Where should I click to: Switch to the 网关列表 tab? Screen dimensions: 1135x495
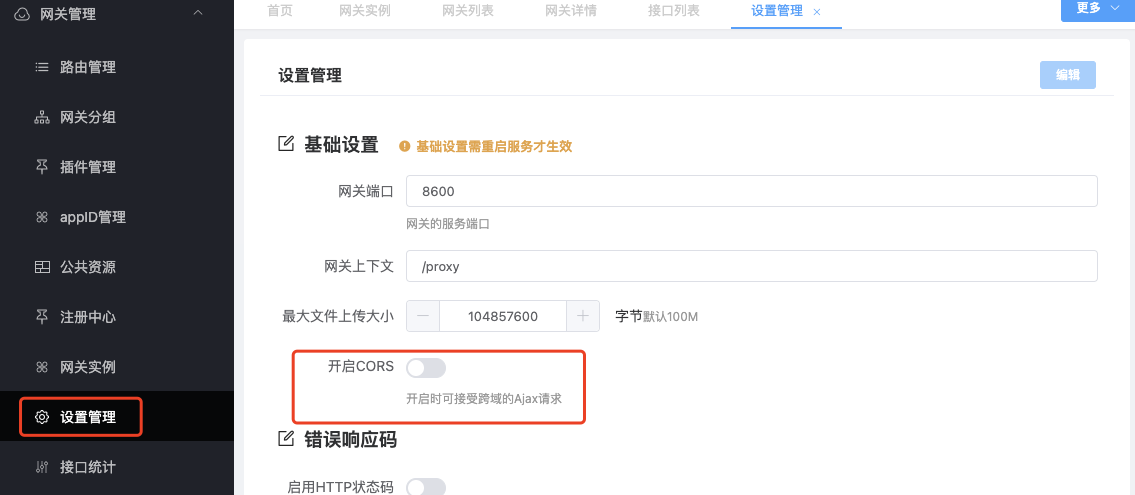[x=468, y=11]
